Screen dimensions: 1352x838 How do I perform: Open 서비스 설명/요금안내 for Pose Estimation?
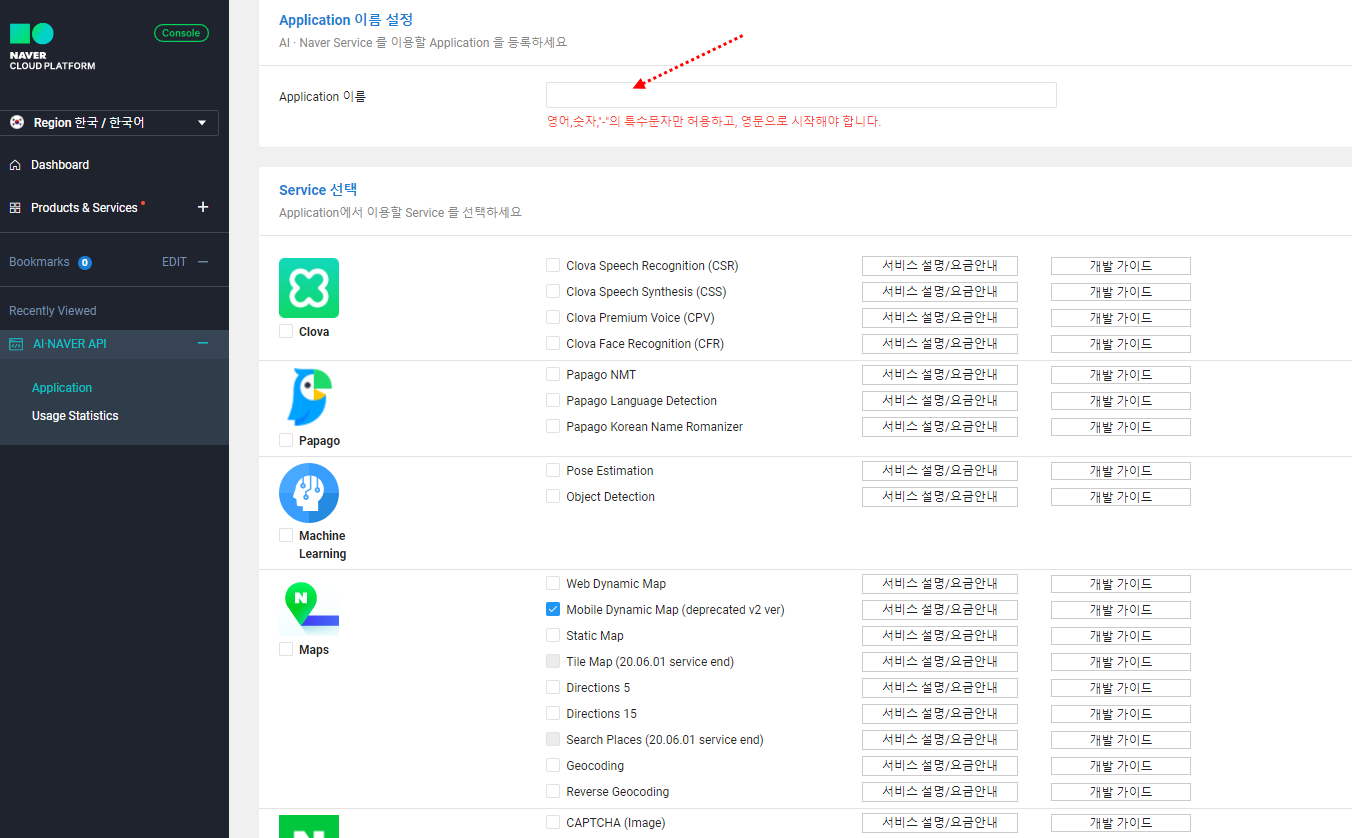pos(940,471)
